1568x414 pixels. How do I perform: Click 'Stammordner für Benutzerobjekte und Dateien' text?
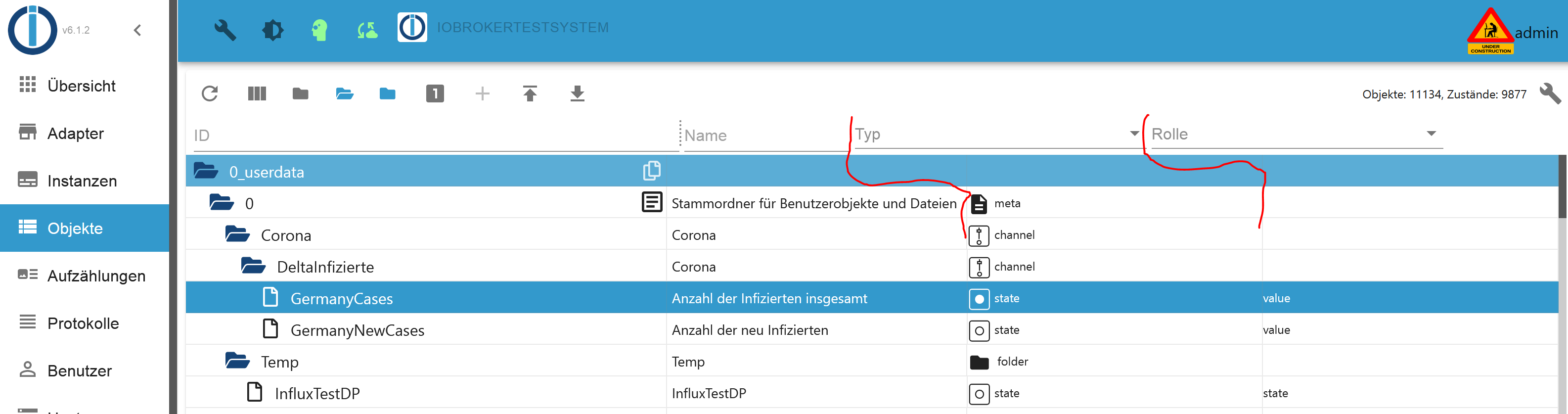(814, 203)
